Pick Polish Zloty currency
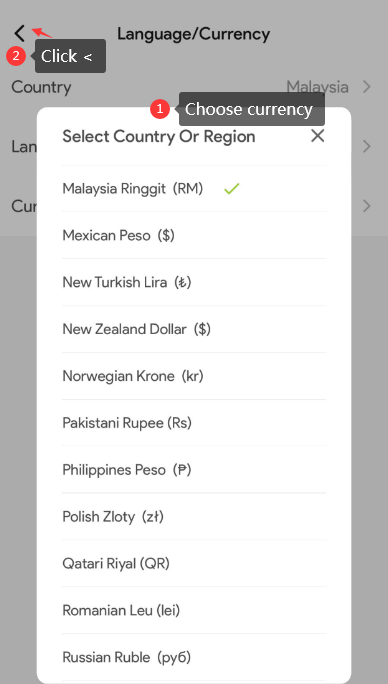 click(x=194, y=516)
